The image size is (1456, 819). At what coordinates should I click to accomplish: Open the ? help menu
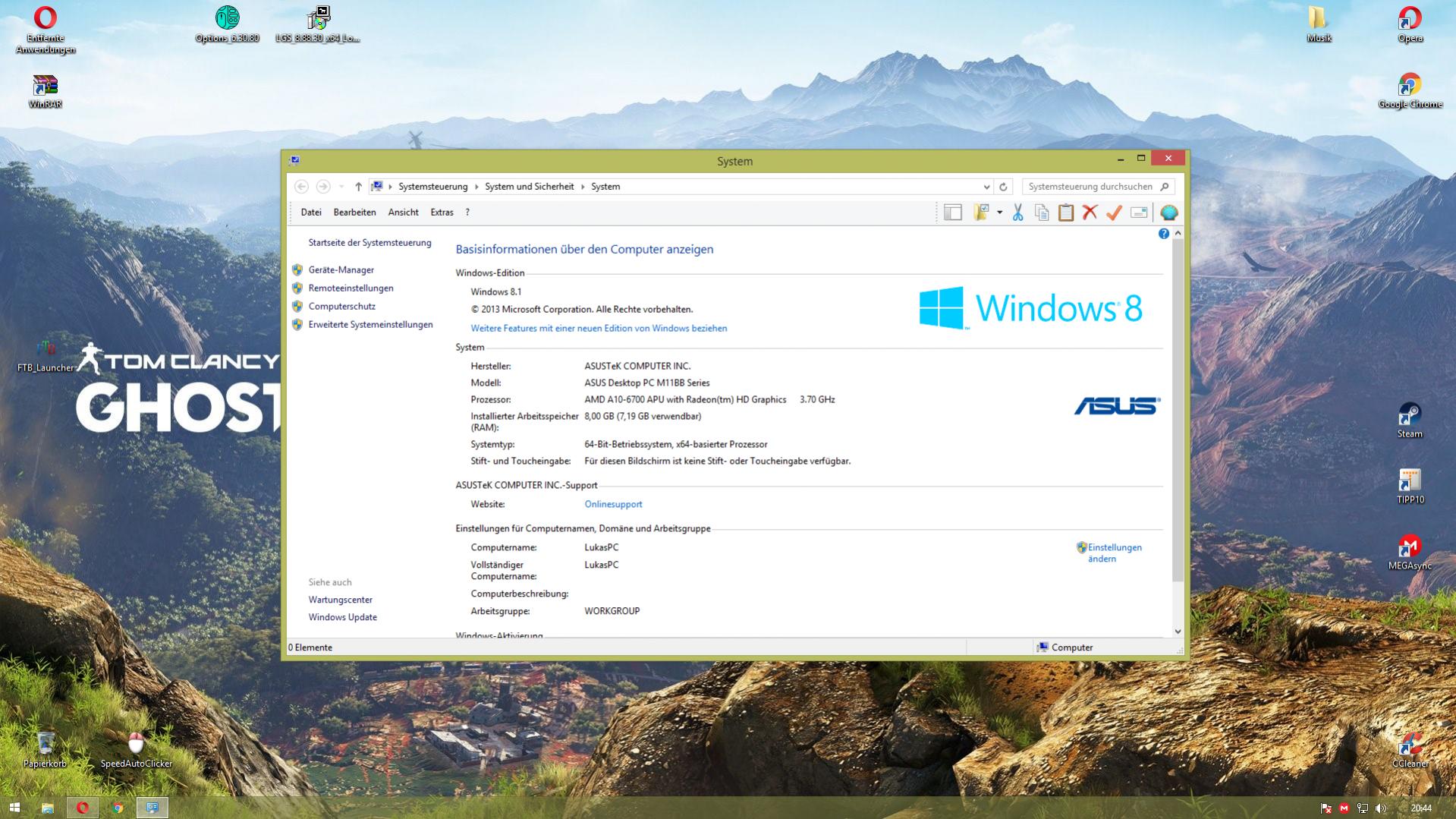pos(467,213)
